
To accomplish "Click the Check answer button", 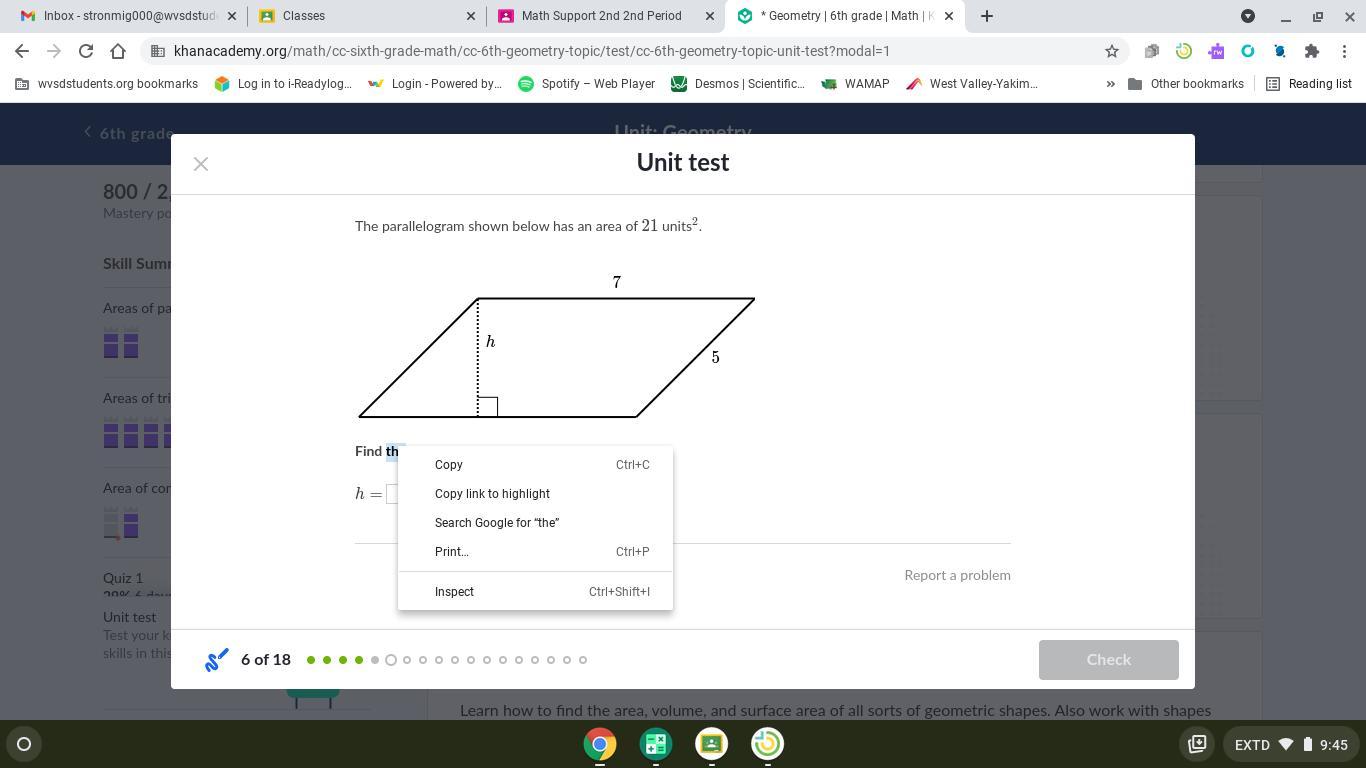I will tap(1108, 660).
